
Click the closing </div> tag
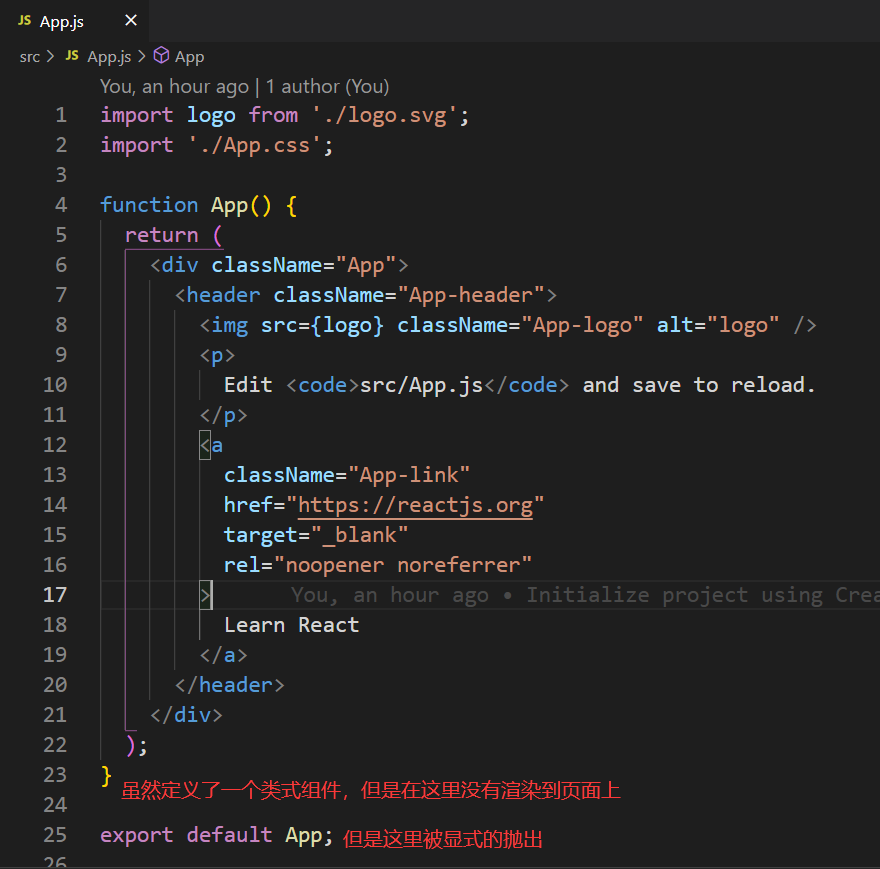(x=186, y=715)
